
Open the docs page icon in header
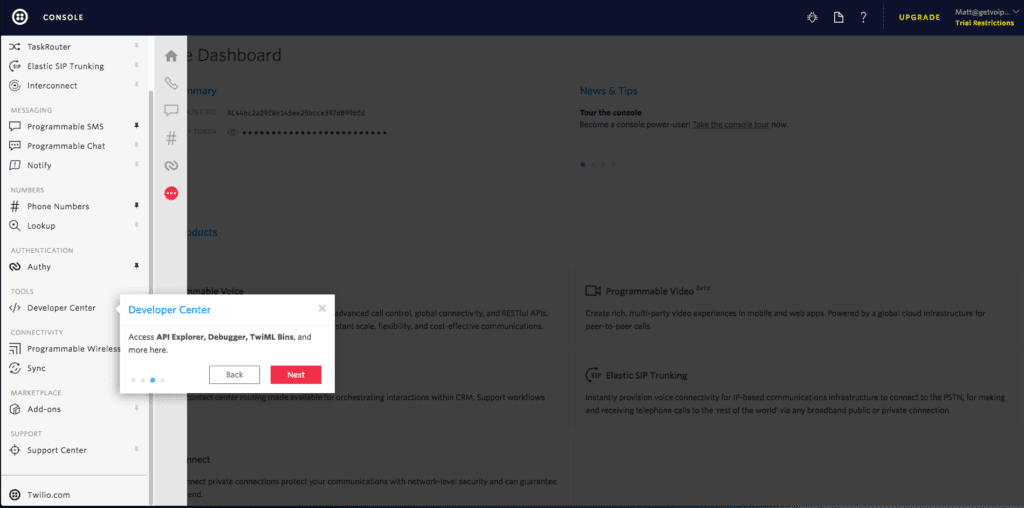pos(839,18)
